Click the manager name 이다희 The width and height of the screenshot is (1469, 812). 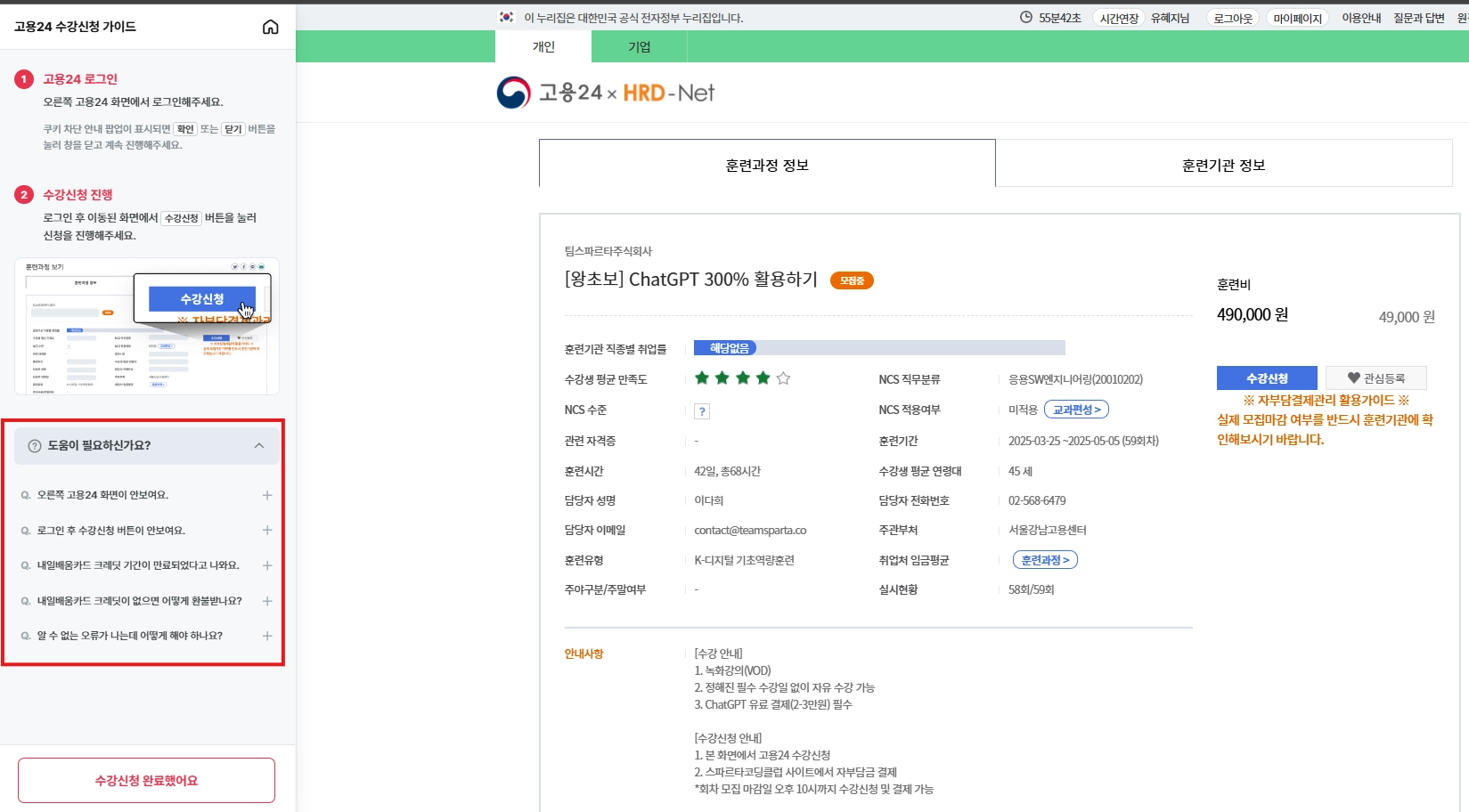[709, 501]
